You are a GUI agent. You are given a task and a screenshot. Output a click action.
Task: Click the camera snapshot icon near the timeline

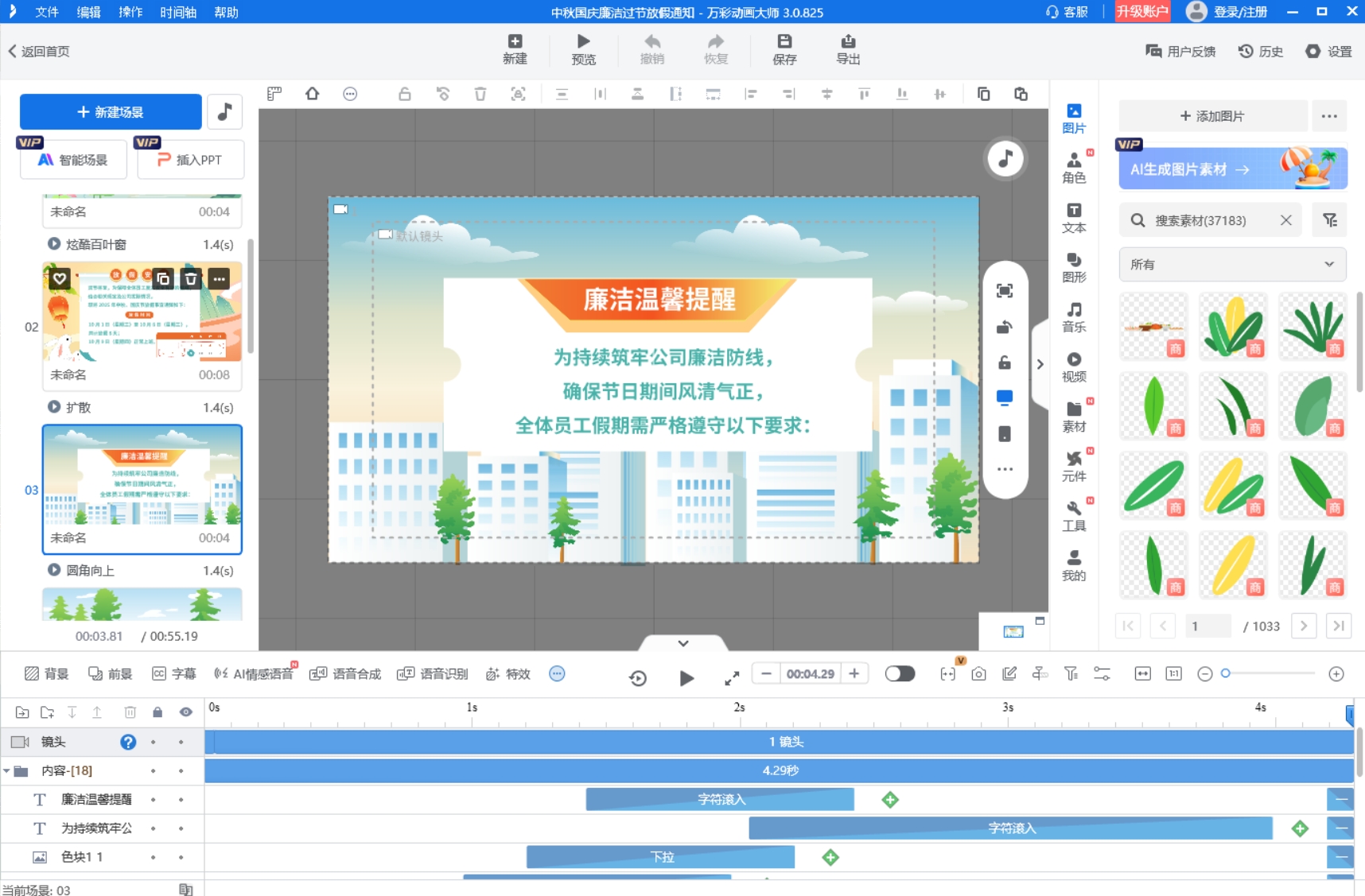click(x=978, y=673)
